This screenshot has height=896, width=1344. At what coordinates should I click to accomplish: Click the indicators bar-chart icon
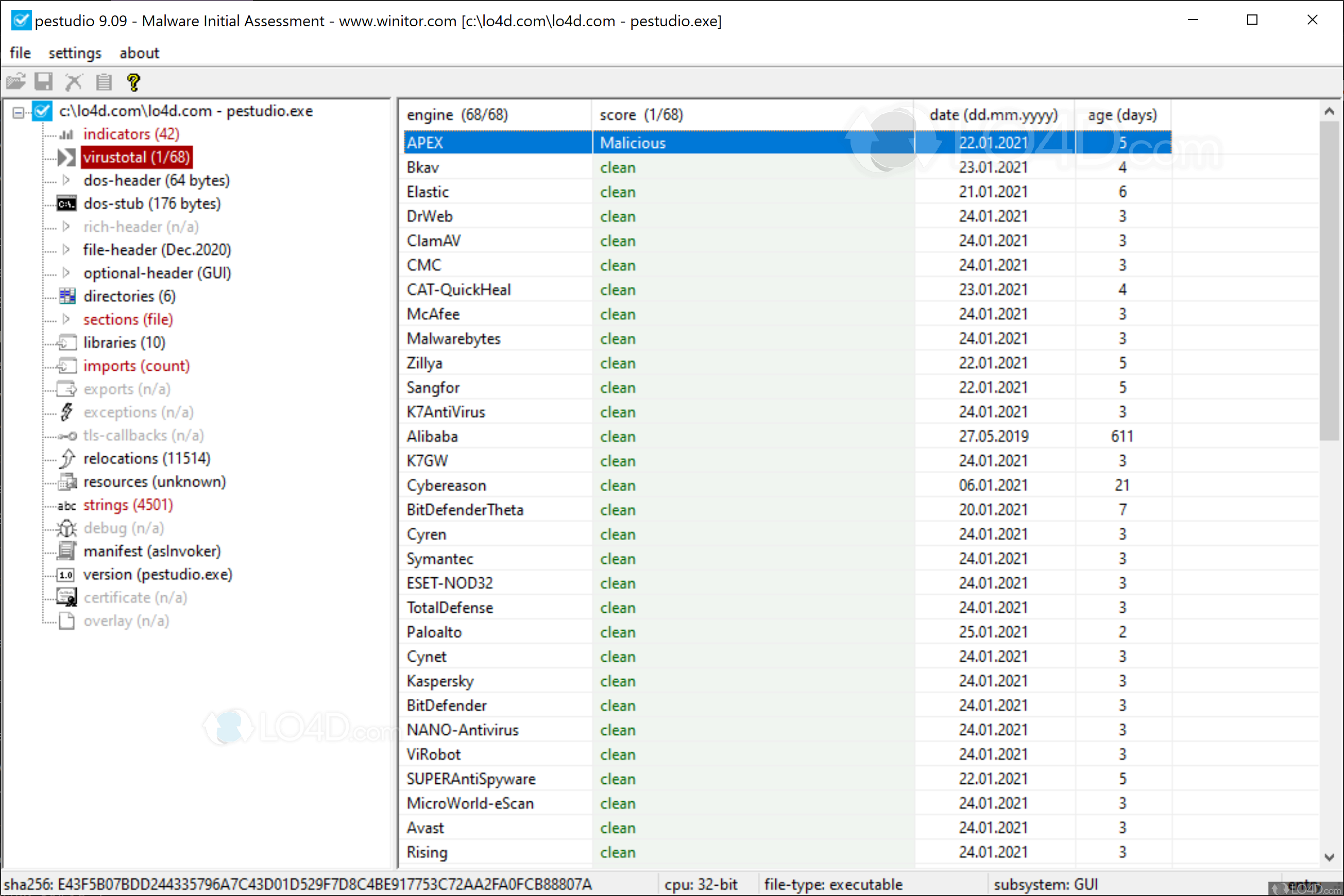(66, 134)
